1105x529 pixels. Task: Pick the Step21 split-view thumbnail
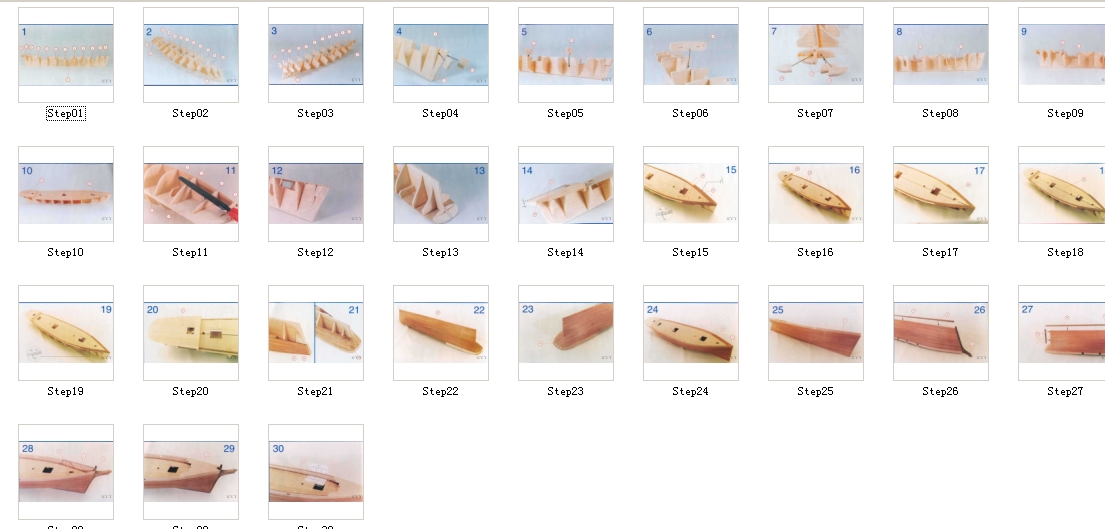[316, 332]
